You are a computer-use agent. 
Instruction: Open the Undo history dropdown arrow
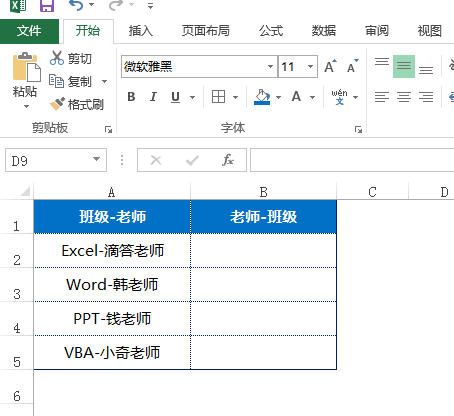pos(92,5)
